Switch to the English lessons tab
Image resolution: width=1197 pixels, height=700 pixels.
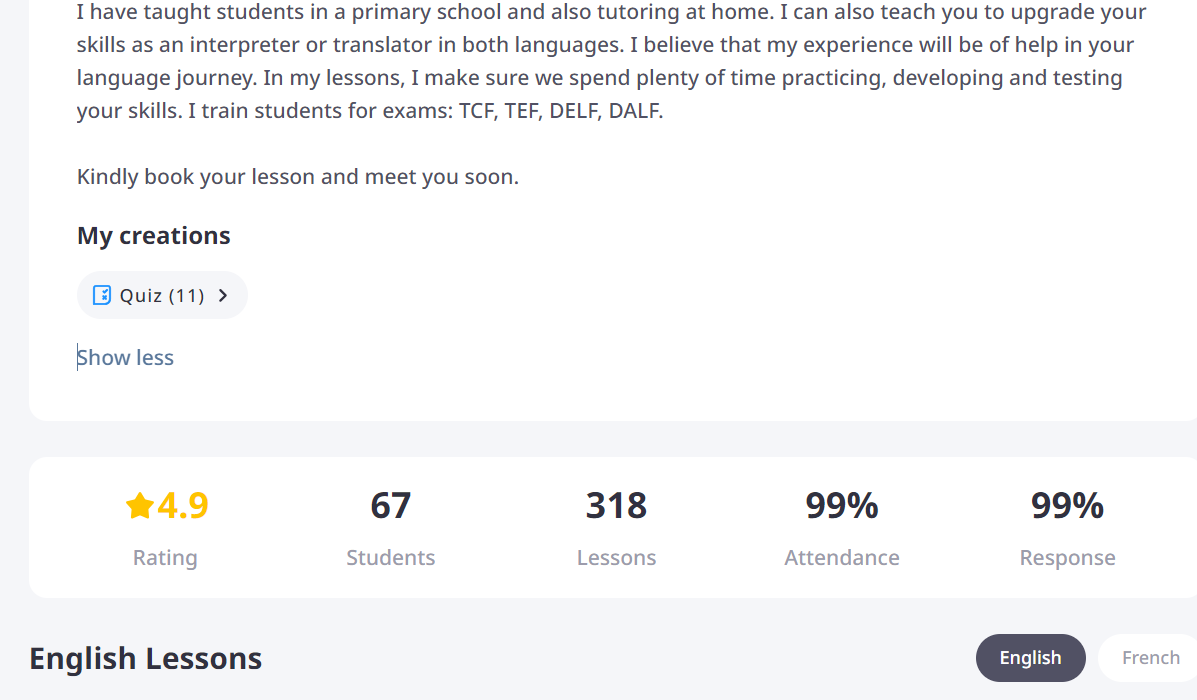(1030, 658)
